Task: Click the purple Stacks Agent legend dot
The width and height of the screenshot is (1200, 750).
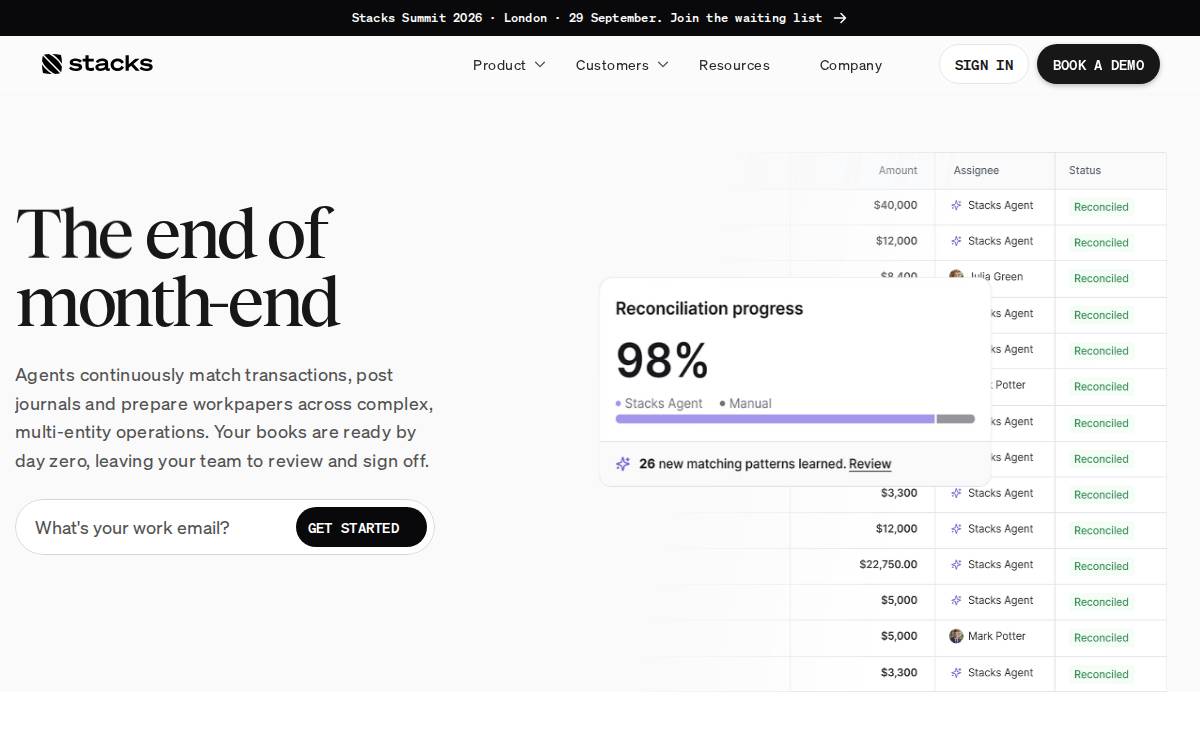Action: coord(618,403)
